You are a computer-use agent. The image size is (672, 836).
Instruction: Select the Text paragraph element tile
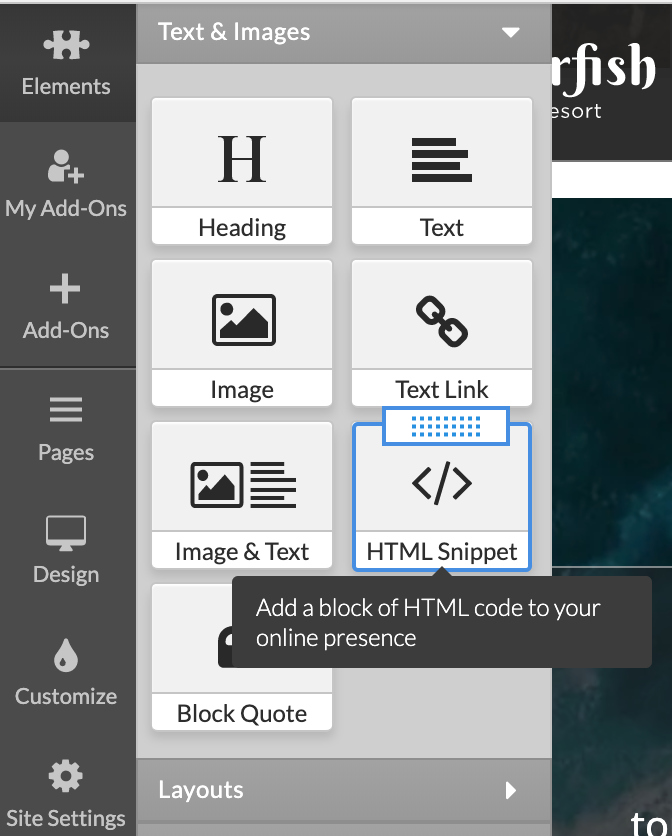click(442, 171)
